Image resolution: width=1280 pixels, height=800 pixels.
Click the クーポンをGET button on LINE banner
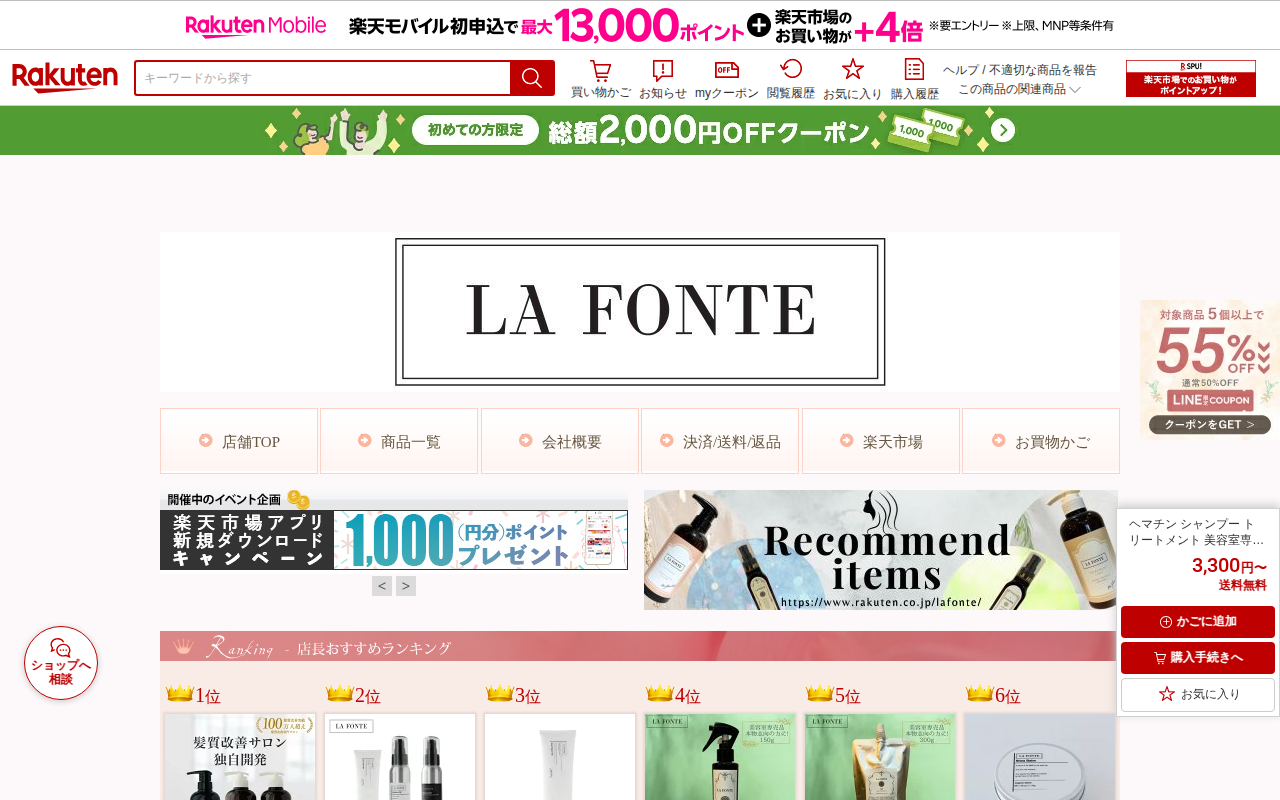1210,425
